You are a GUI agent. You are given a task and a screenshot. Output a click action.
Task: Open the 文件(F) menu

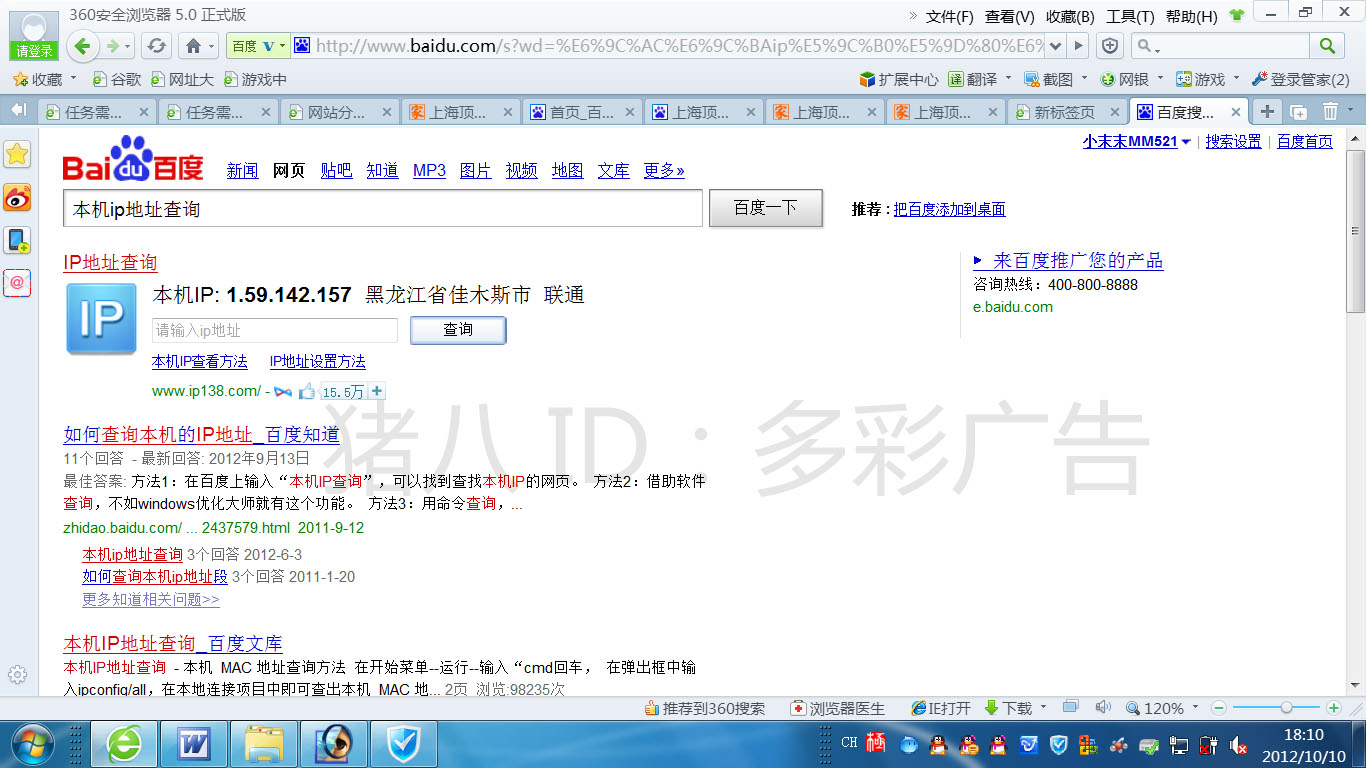949,16
